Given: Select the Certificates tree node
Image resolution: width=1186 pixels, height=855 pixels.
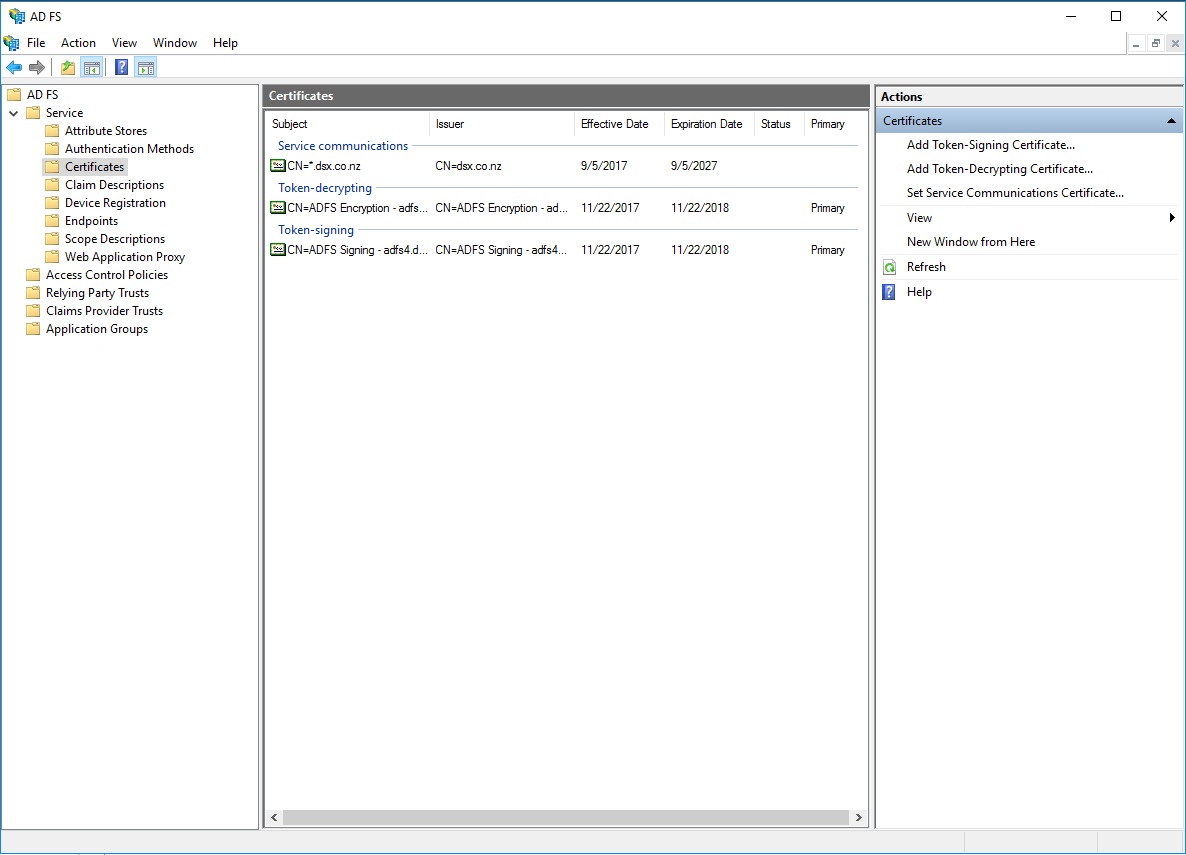Looking at the screenshot, I should [95, 166].
